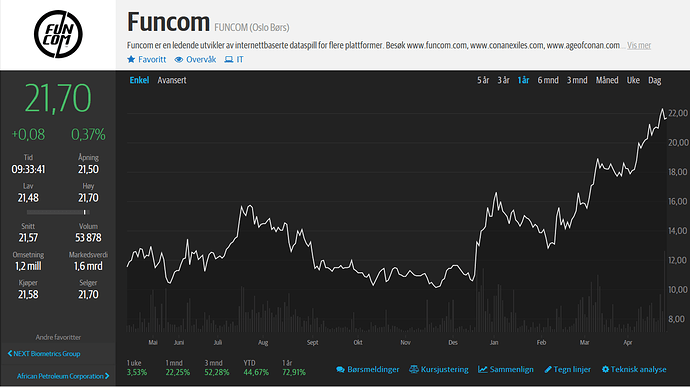Open Teknisk analyse view

[x=639, y=369]
